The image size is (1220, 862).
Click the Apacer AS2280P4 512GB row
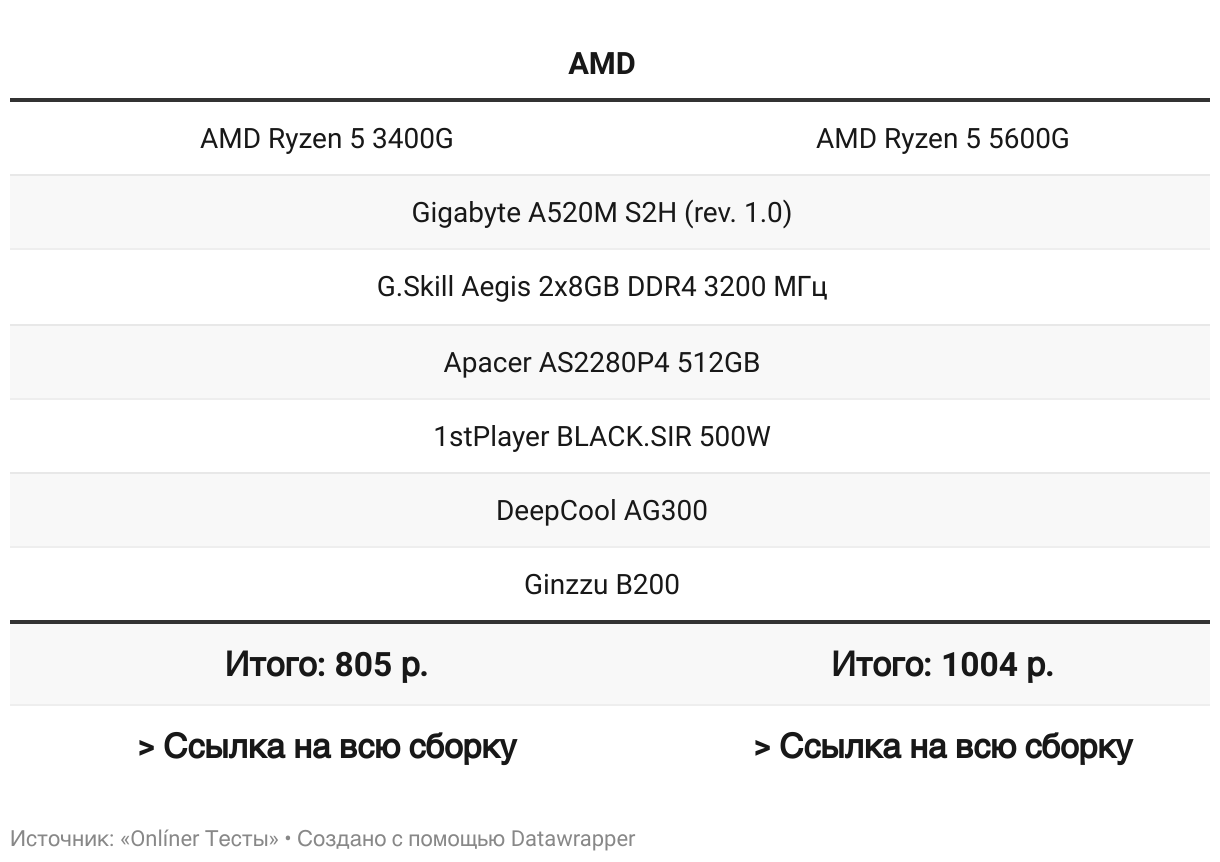[x=601, y=362]
